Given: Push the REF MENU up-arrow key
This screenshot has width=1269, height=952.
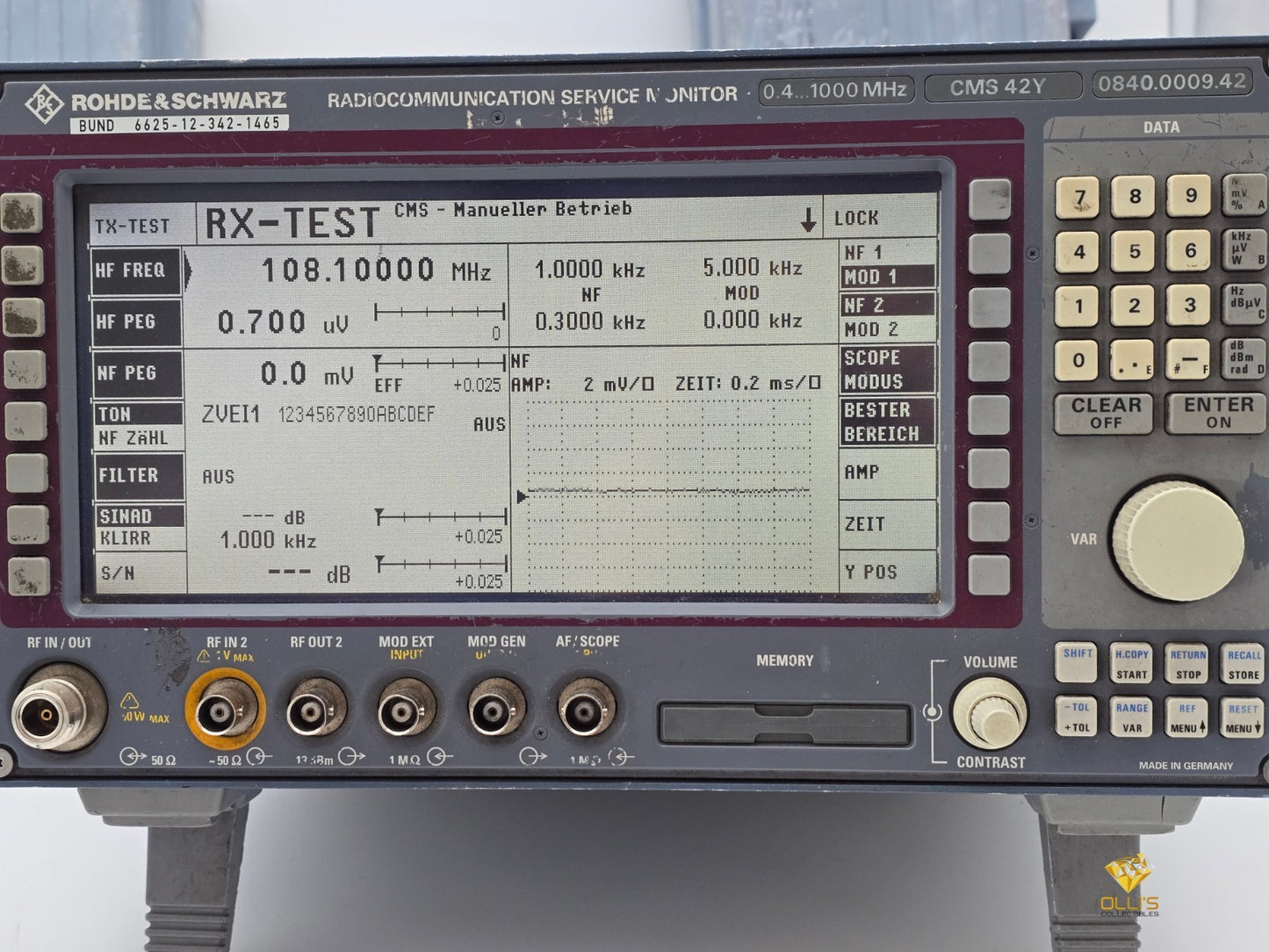Looking at the screenshot, I should click(1188, 718).
